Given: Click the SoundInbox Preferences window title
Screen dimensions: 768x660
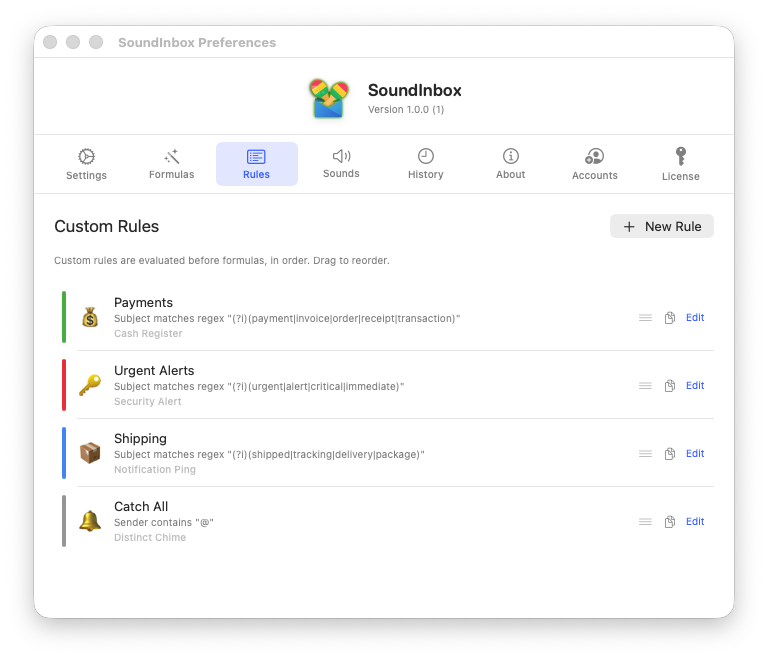Looking at the screenshot, I should tap(197, 43).
